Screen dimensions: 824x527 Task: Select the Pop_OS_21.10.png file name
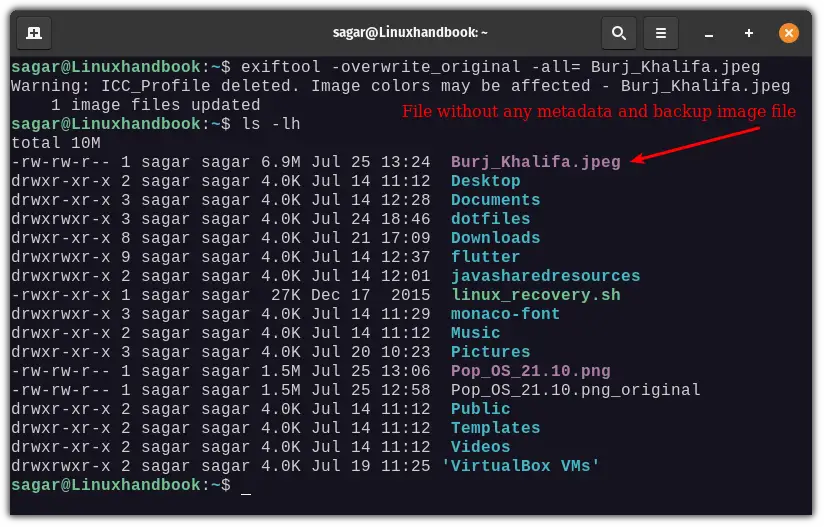click(x=530, y=371)
